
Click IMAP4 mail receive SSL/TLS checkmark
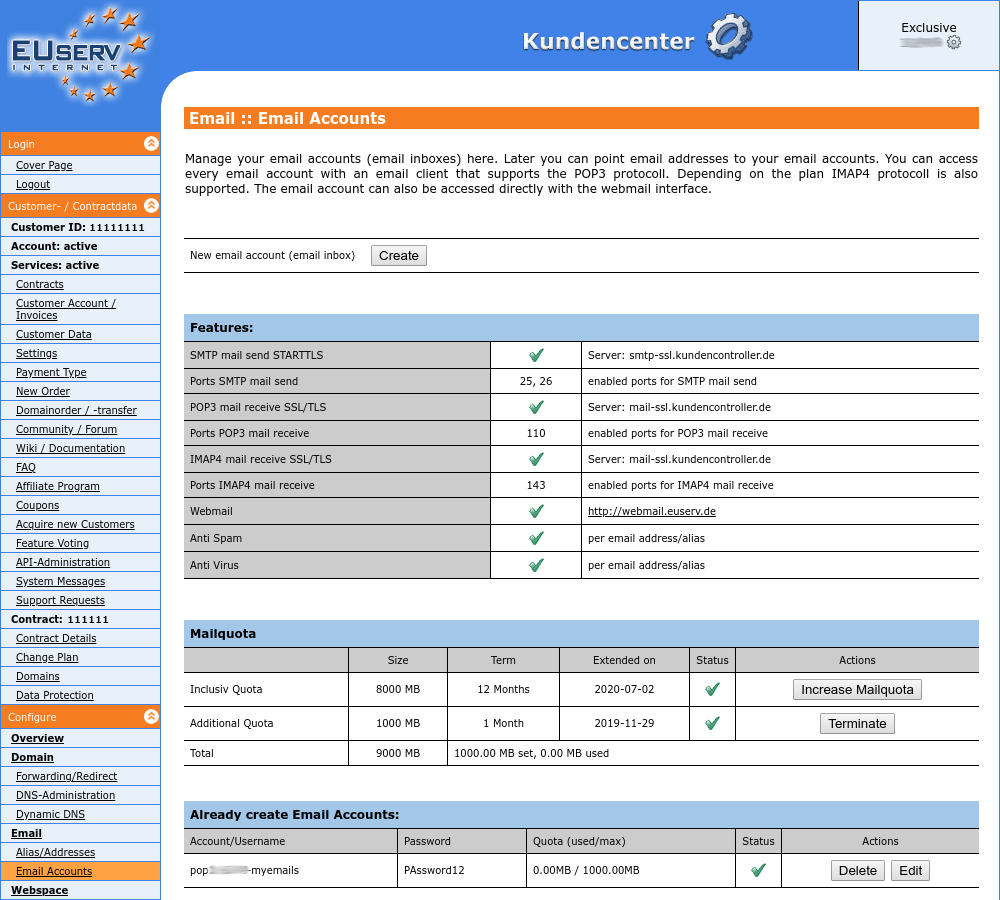click(536, 459)
